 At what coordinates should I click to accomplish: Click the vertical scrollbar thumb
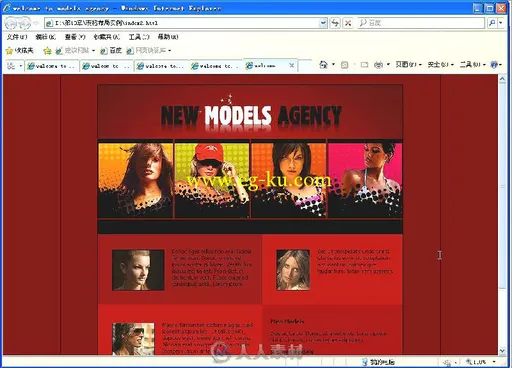pyautogui.click(x=502, y=187)
